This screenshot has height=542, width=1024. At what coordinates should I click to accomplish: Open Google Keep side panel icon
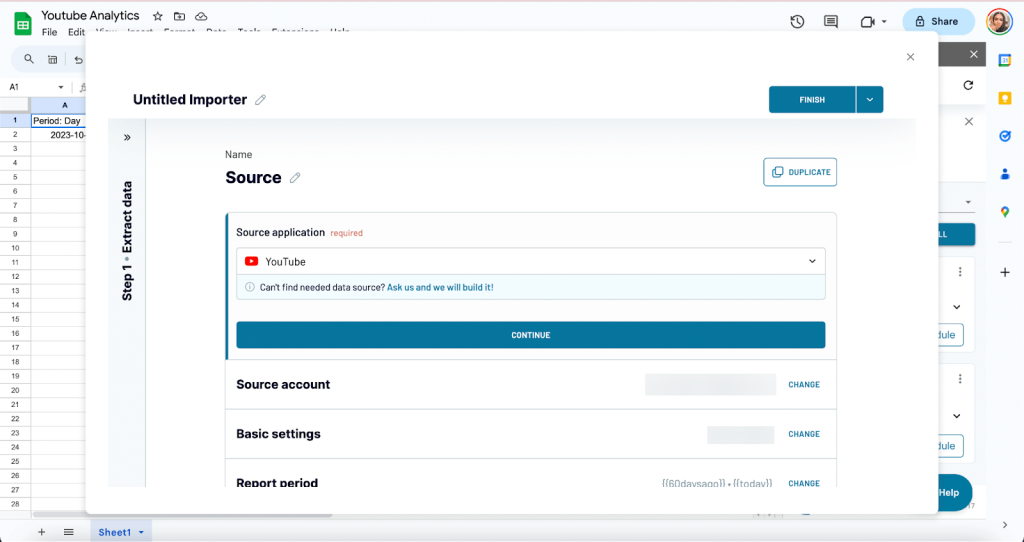click(1004, 99)
